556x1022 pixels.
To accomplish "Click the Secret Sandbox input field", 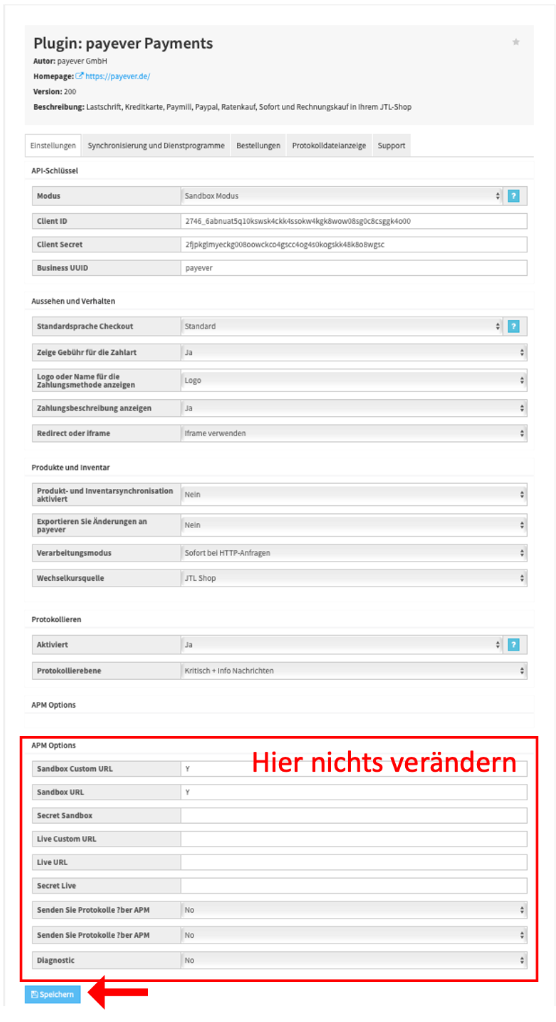I will [354, 815].
